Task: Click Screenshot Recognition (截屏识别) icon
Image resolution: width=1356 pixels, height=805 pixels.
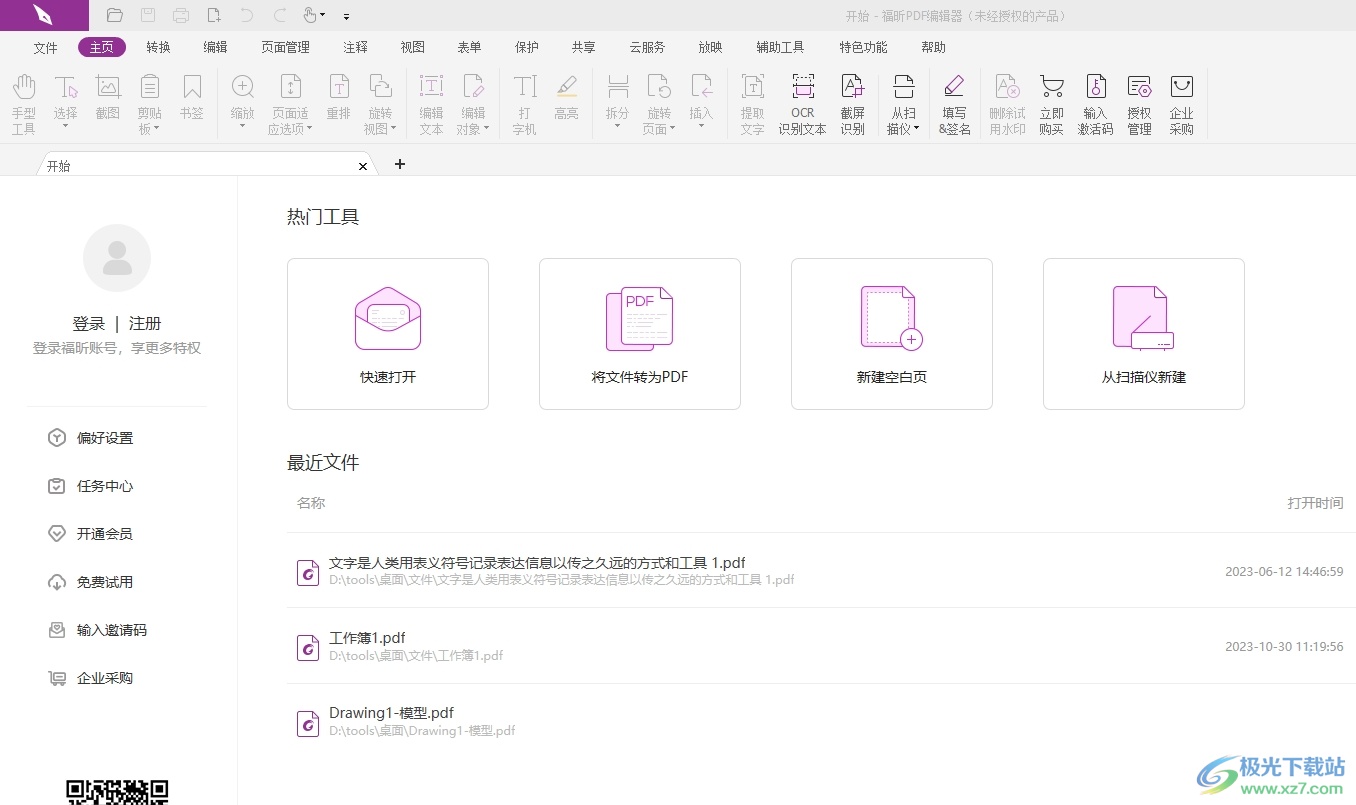Action: [853, 86]
